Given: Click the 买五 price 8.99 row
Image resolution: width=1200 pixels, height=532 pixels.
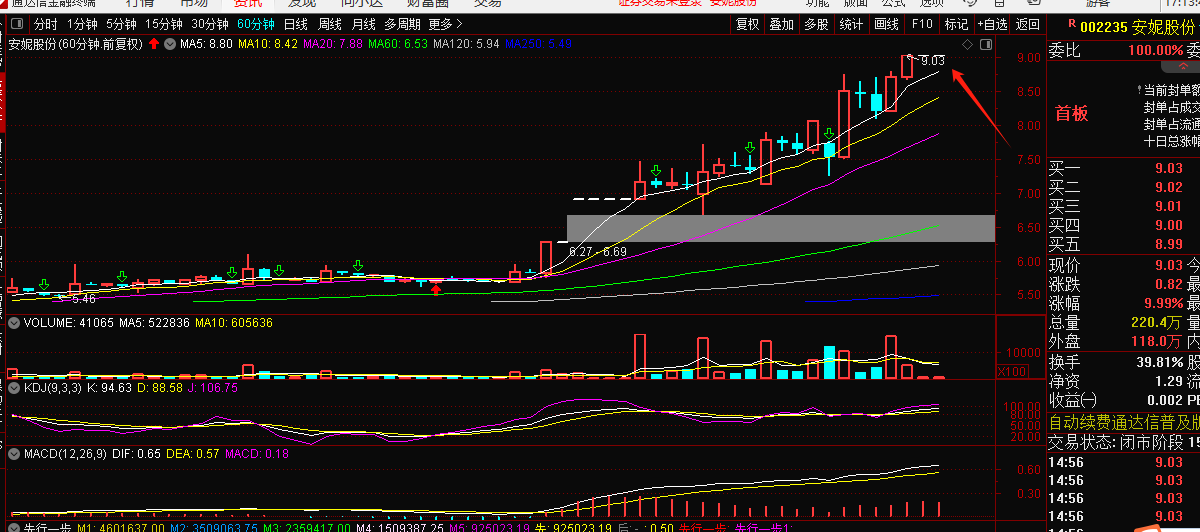Looking at the screenshot, I should point(1123,245).
